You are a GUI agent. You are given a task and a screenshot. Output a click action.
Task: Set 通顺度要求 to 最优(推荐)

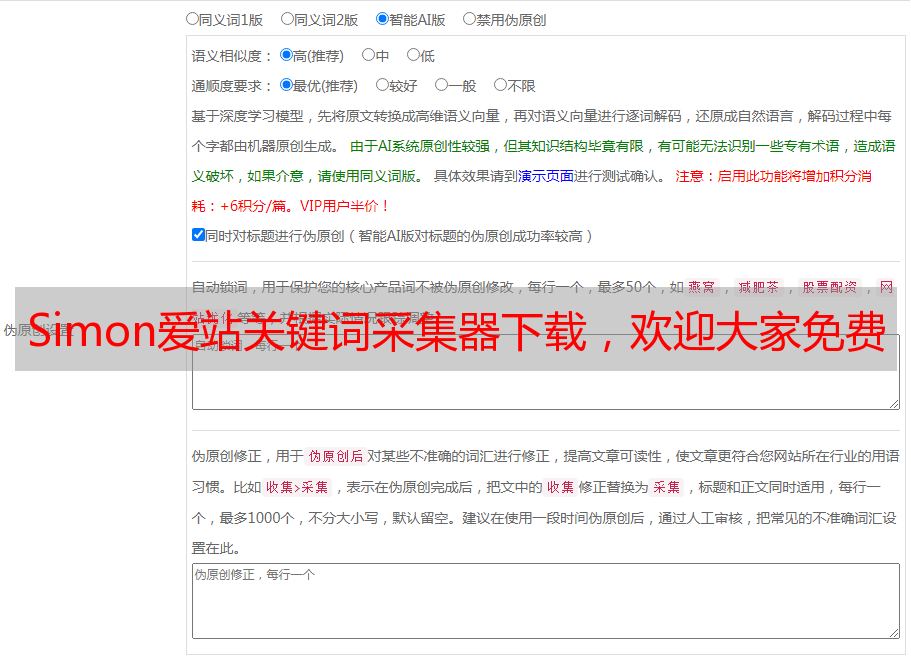(x=286, y=85)
